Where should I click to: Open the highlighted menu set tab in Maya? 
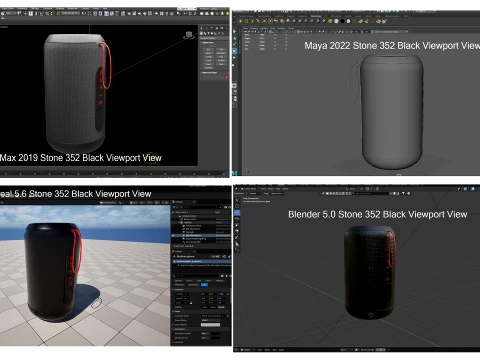pos(316,16)
